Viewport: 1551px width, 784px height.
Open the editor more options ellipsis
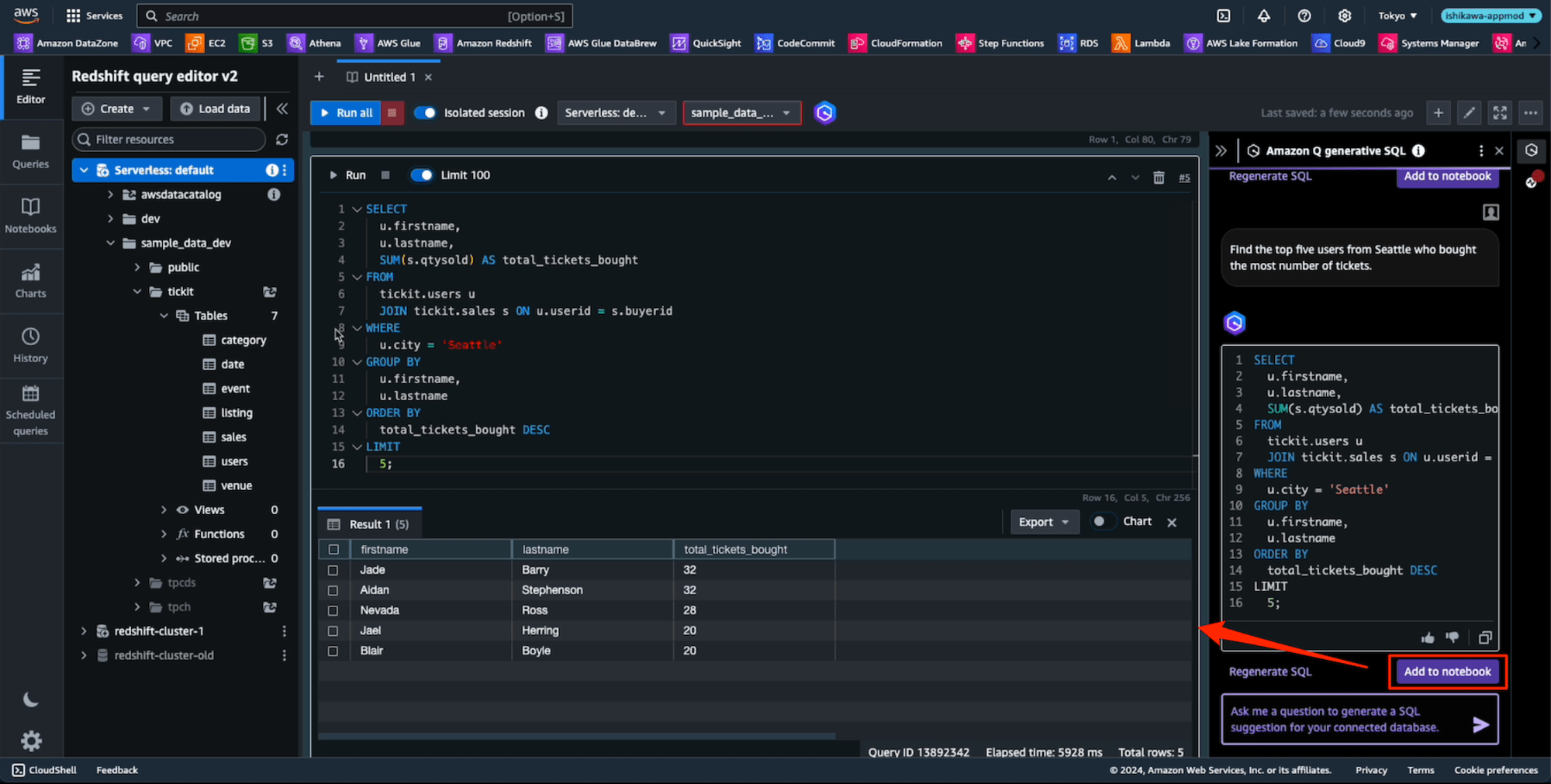pyautogui.click(x=1530, y=112)
